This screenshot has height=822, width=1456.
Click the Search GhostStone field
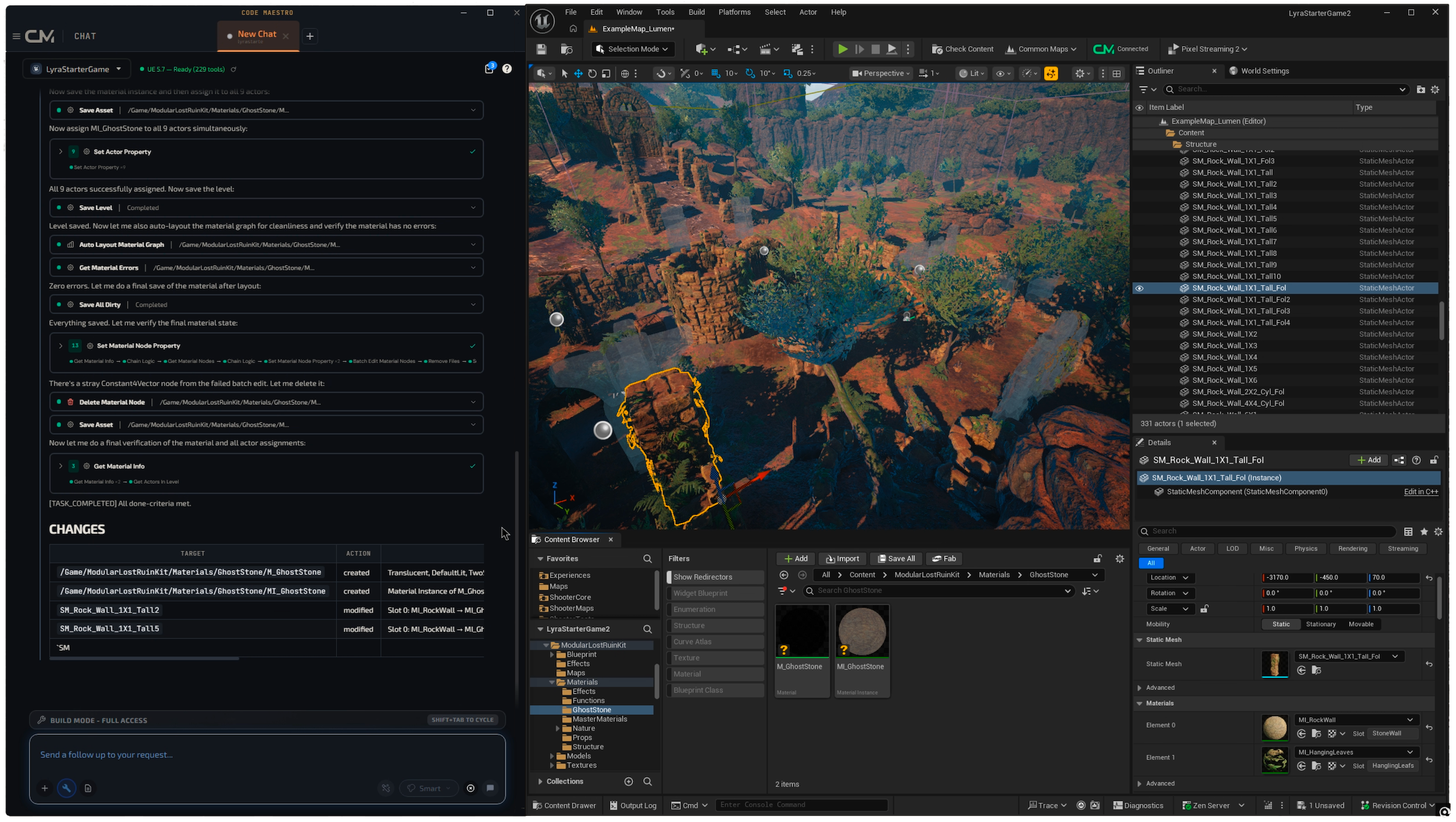tap(939, 591)
